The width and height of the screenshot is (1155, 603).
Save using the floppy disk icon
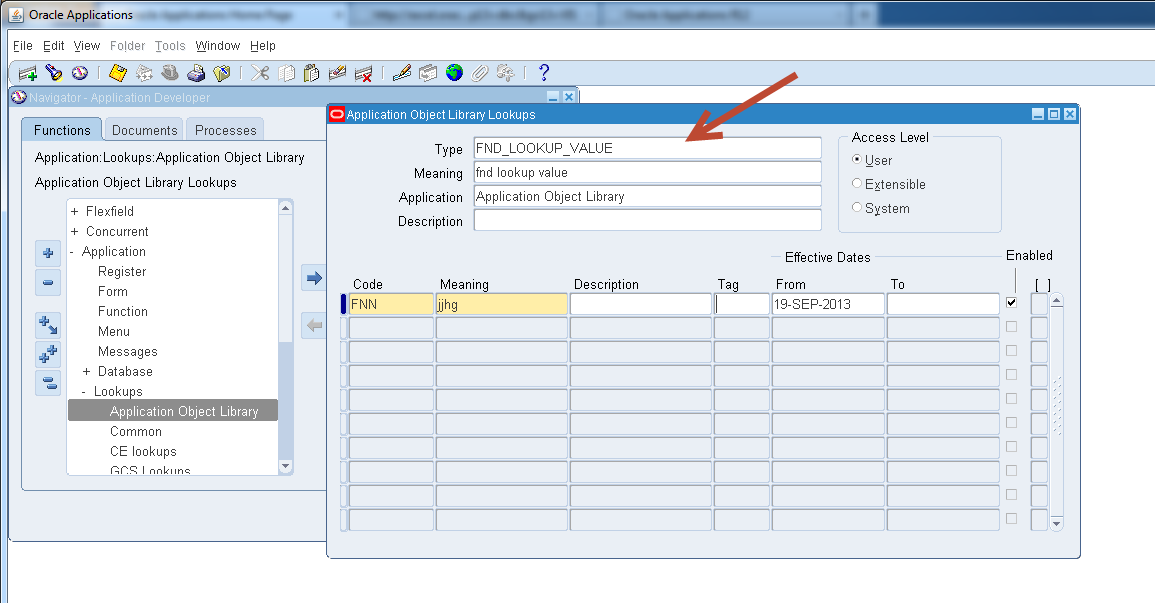tap(118, 73)
